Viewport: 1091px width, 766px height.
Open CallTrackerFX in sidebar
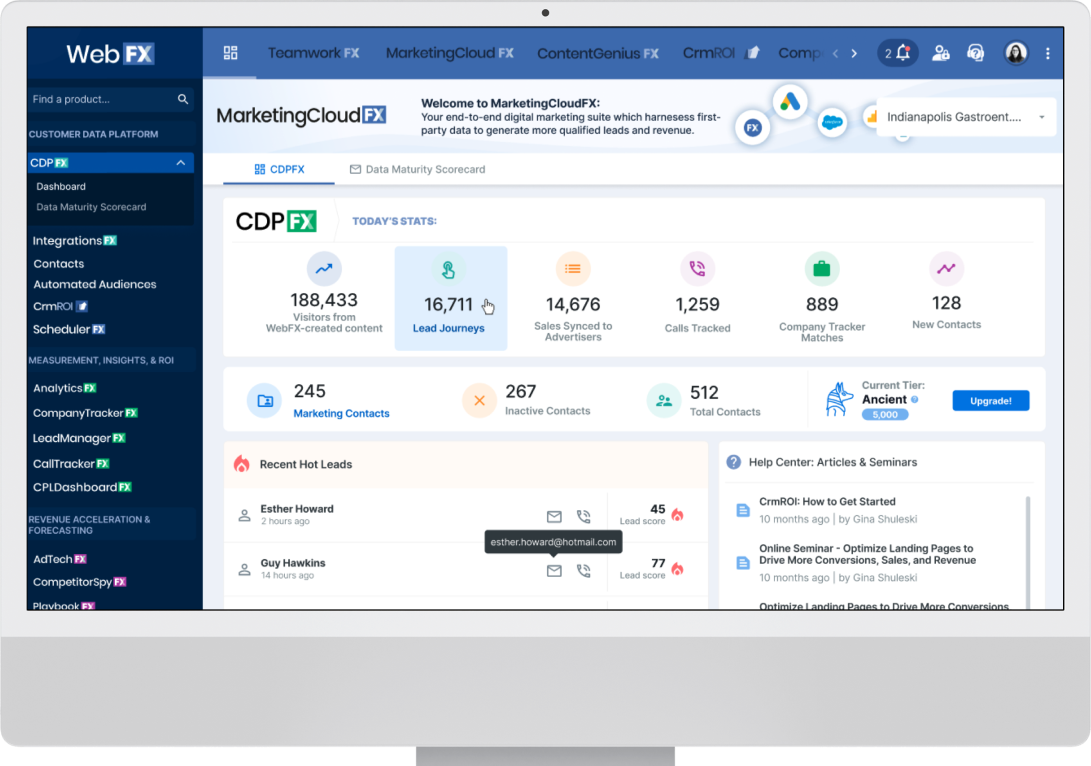(71, 463)
